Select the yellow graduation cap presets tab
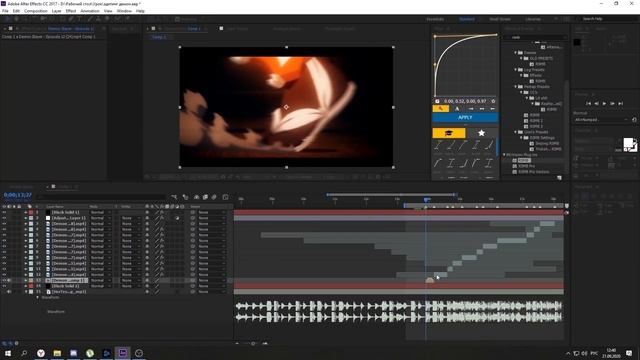 [449, 133]
